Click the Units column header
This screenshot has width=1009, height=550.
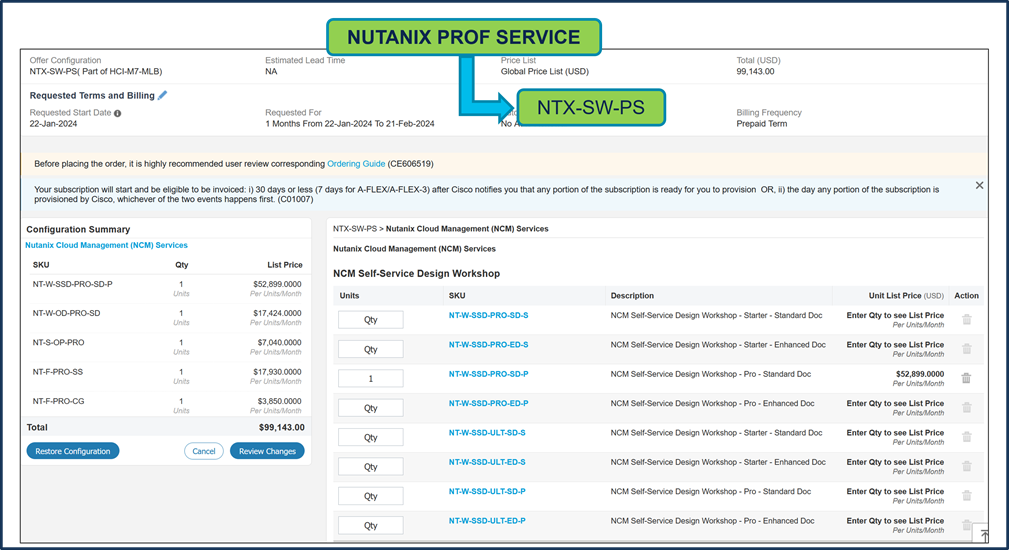[349, 296]
